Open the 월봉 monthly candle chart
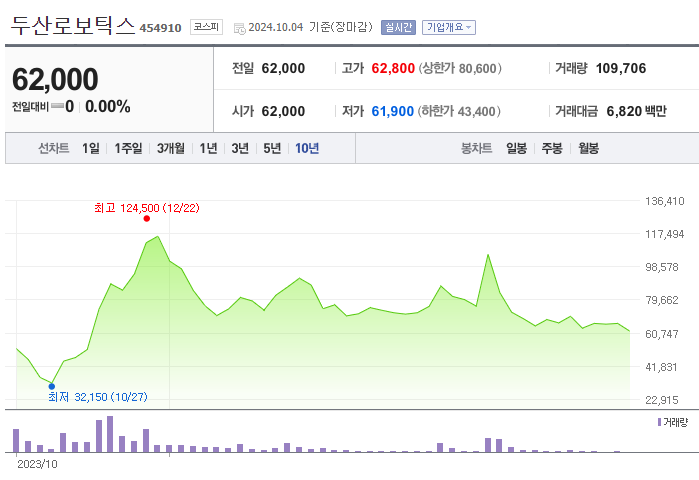 click(588, 148)
